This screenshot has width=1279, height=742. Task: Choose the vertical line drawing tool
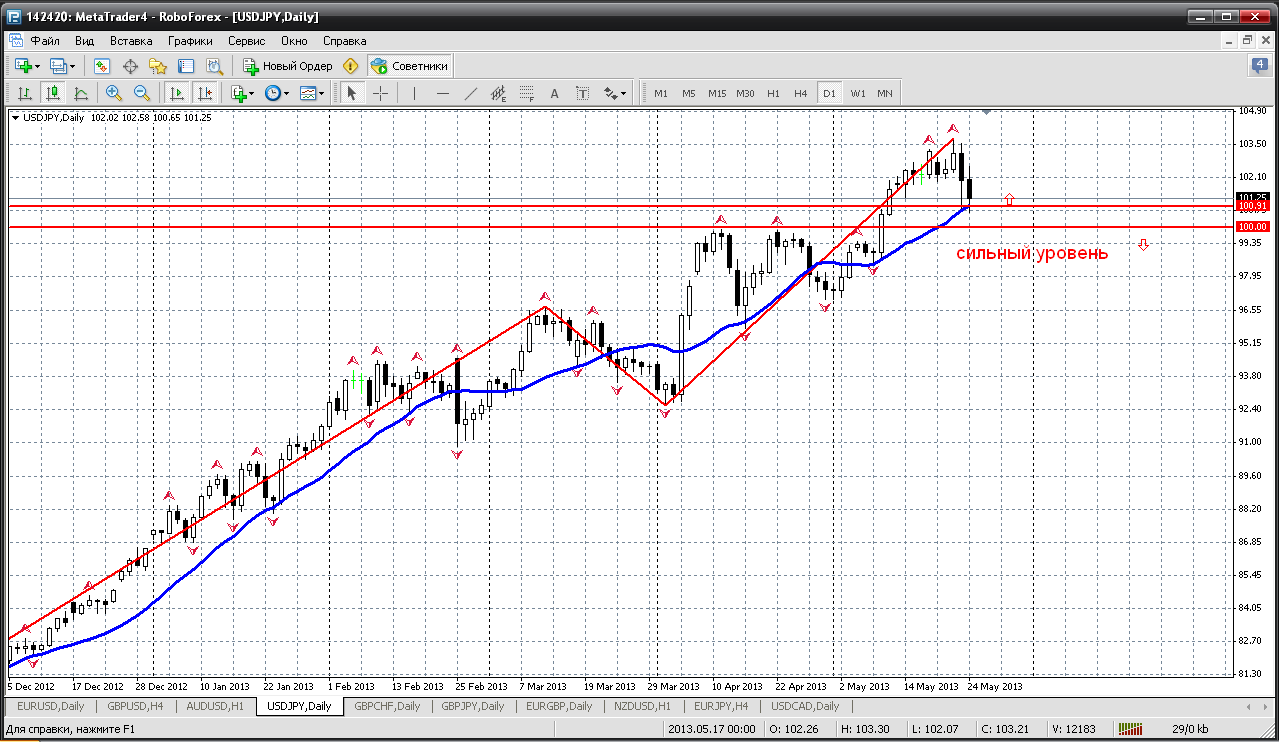(x=414, y=93)
